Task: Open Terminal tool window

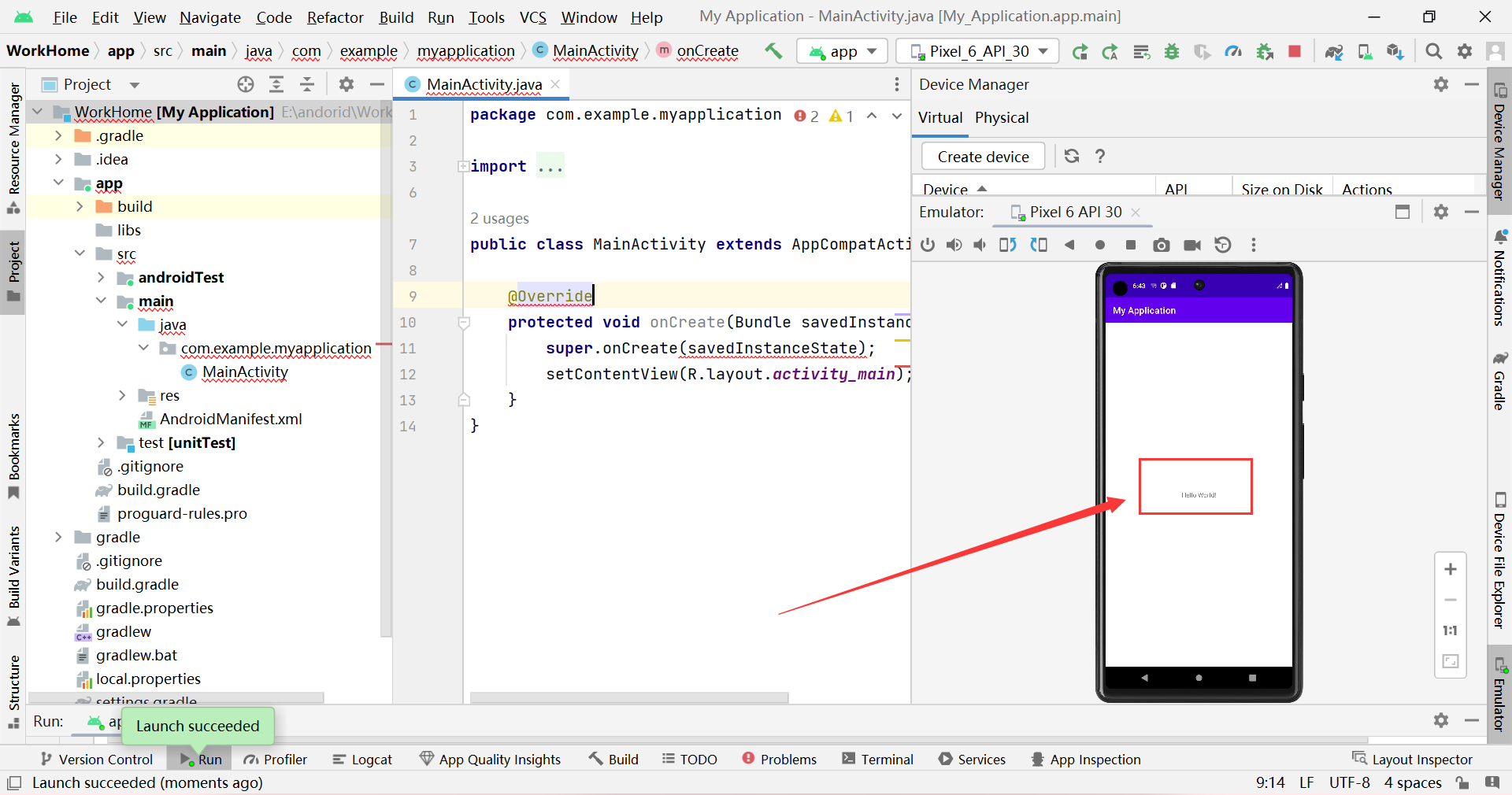Action: (x=878, y=759)
